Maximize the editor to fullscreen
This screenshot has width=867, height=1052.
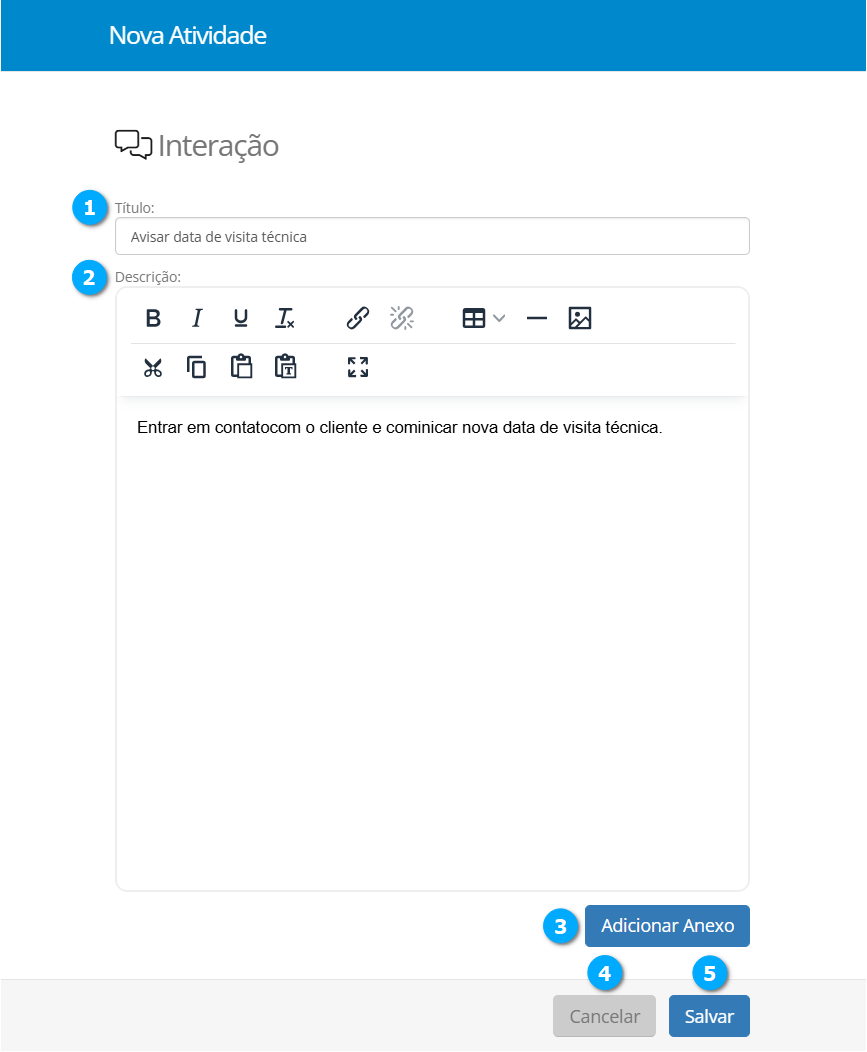[x=358, y=367]
